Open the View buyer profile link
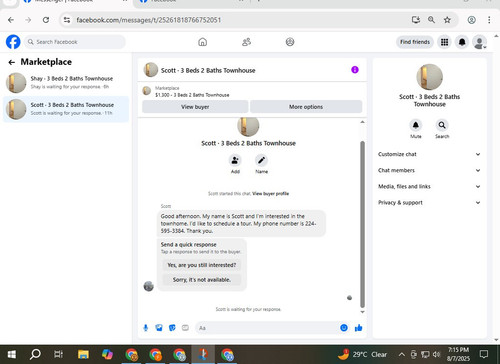Image resolution: width=500 pixels, height=364 pixels. pyautogui.click(x=270, y=194)
